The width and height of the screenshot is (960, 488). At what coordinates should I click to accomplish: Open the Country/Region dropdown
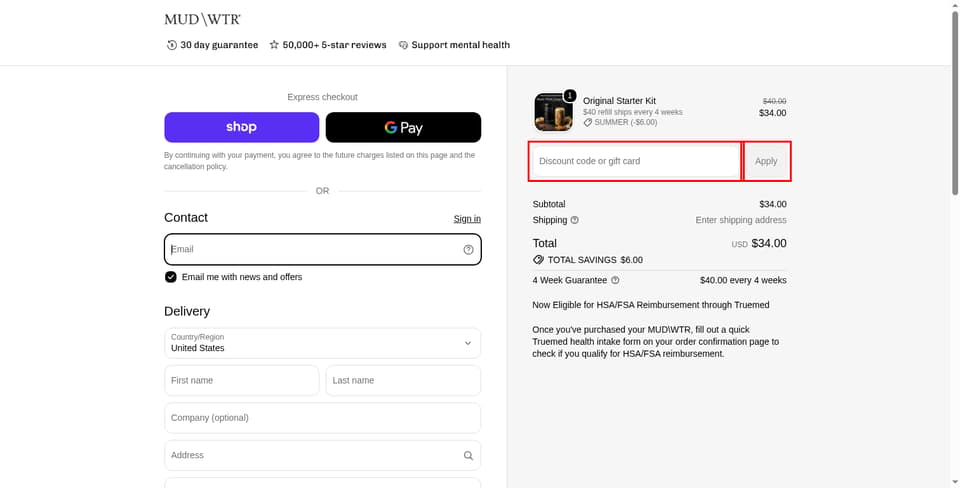click(323, 343)
